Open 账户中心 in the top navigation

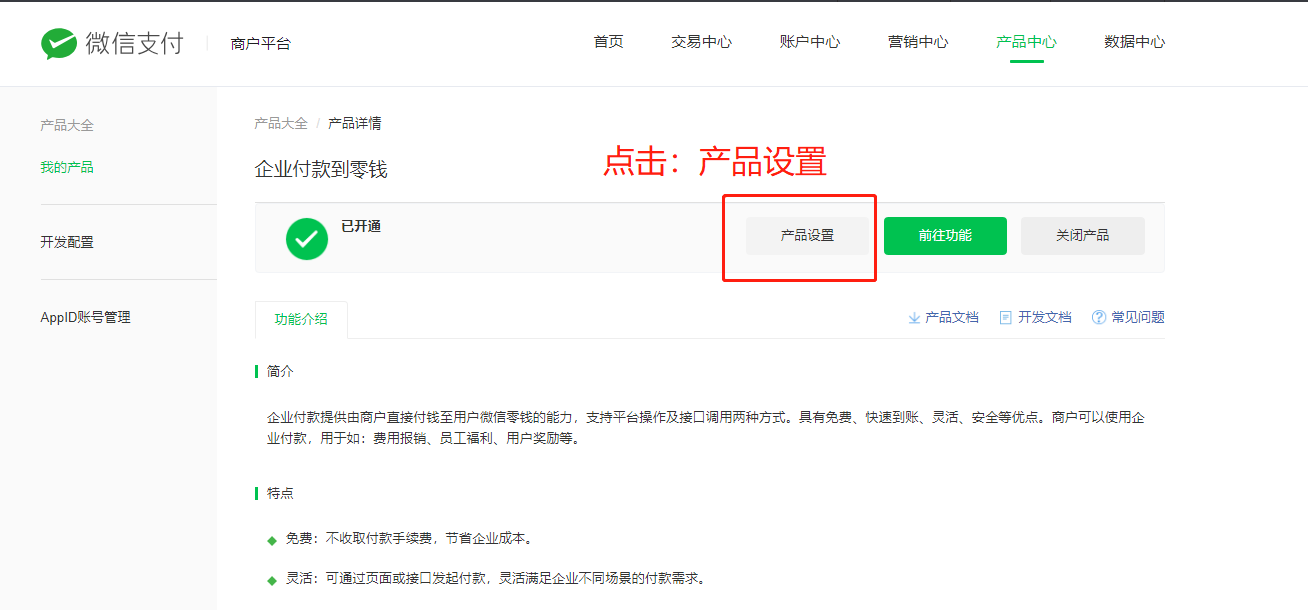point(810,42)
